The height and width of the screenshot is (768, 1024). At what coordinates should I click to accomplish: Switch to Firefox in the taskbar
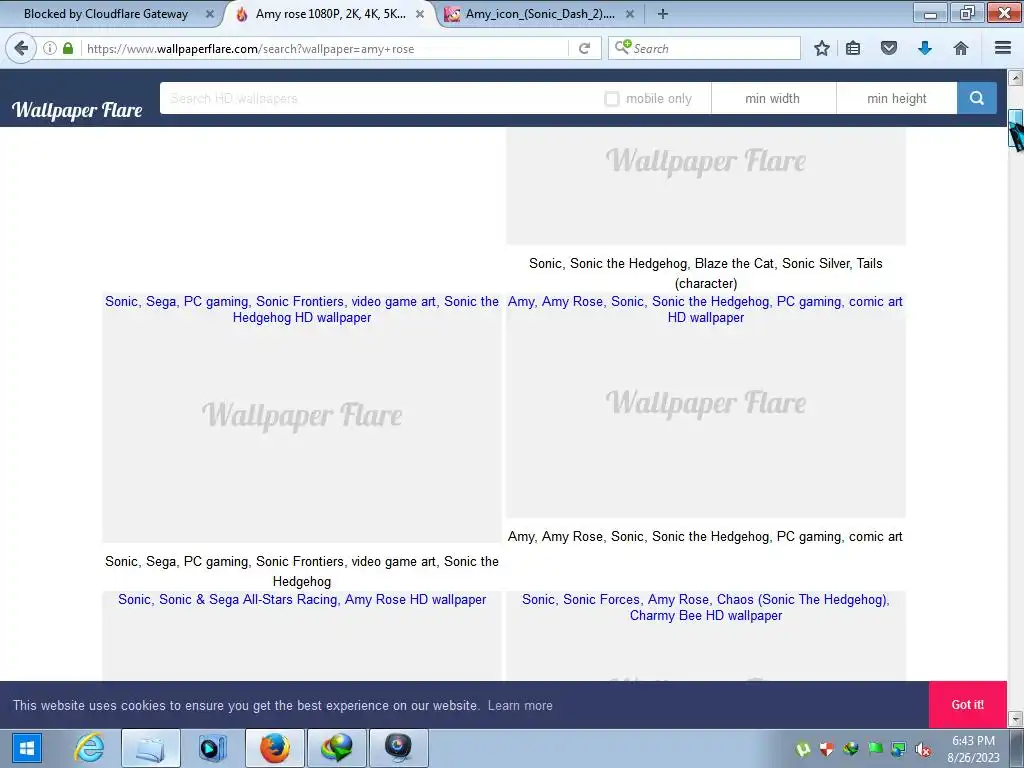274,748
